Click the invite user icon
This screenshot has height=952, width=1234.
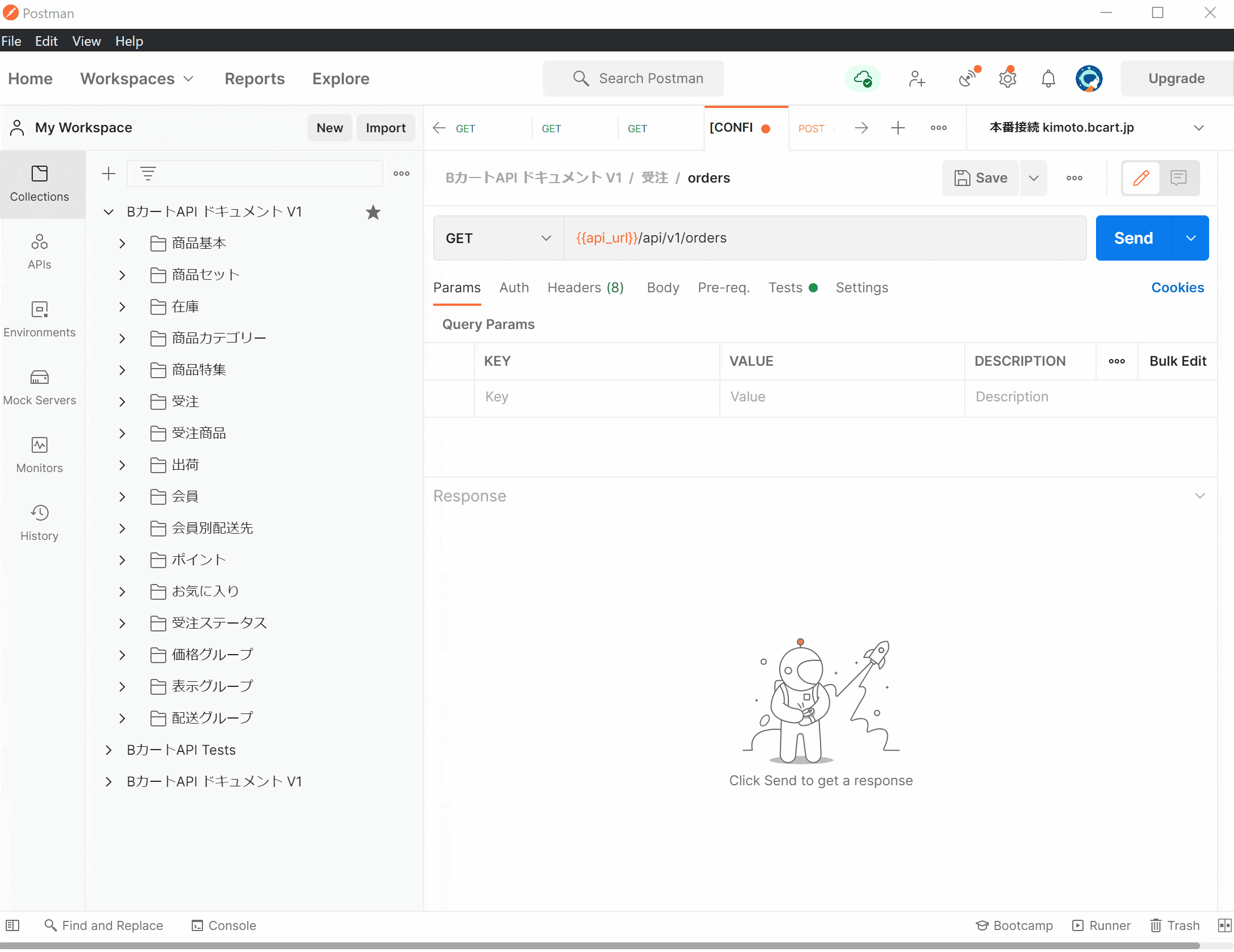[x=917, y=79]
